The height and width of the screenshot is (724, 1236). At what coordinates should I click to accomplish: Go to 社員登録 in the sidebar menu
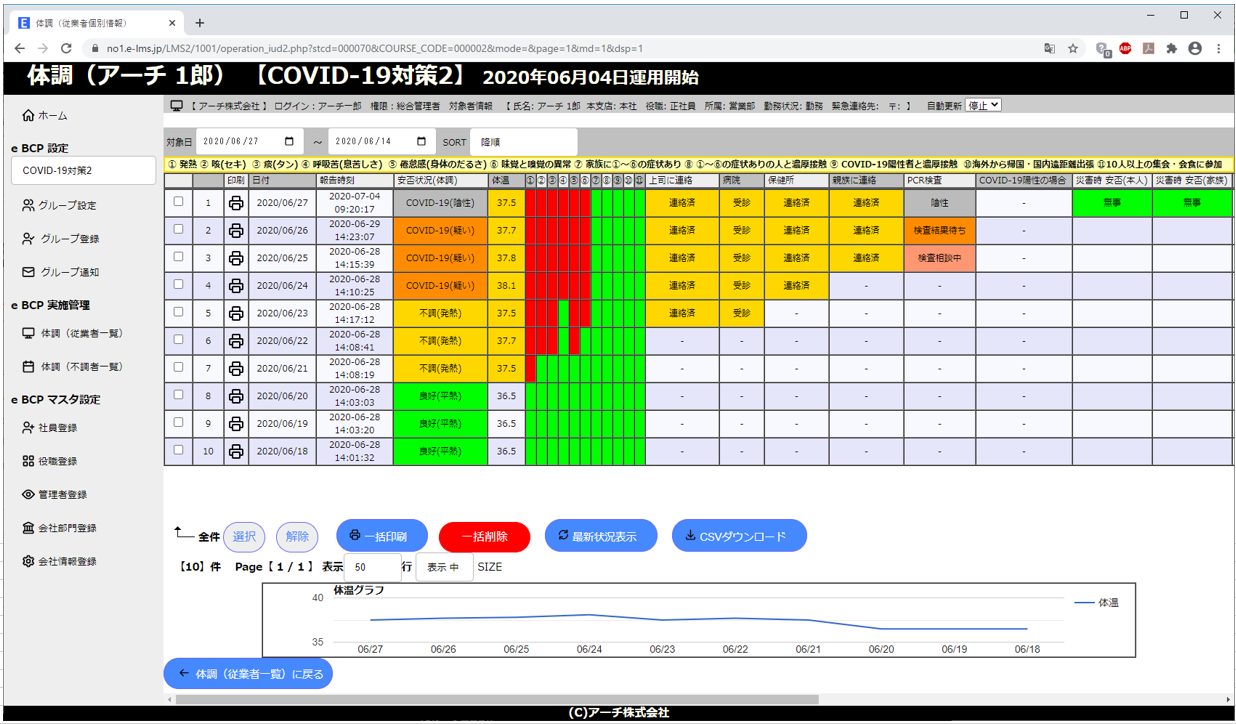click(58, 428)
